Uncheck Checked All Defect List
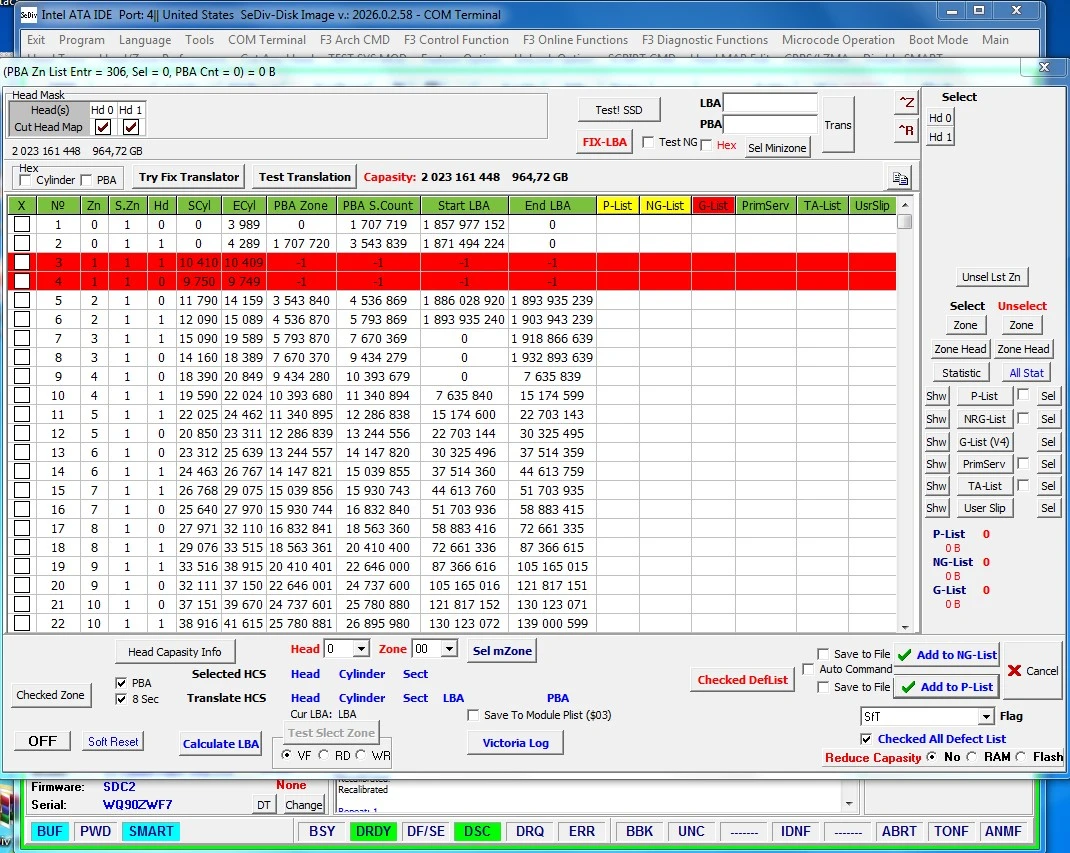The image size is (1070, 853). pyautogui.click(x=866, y=739)
